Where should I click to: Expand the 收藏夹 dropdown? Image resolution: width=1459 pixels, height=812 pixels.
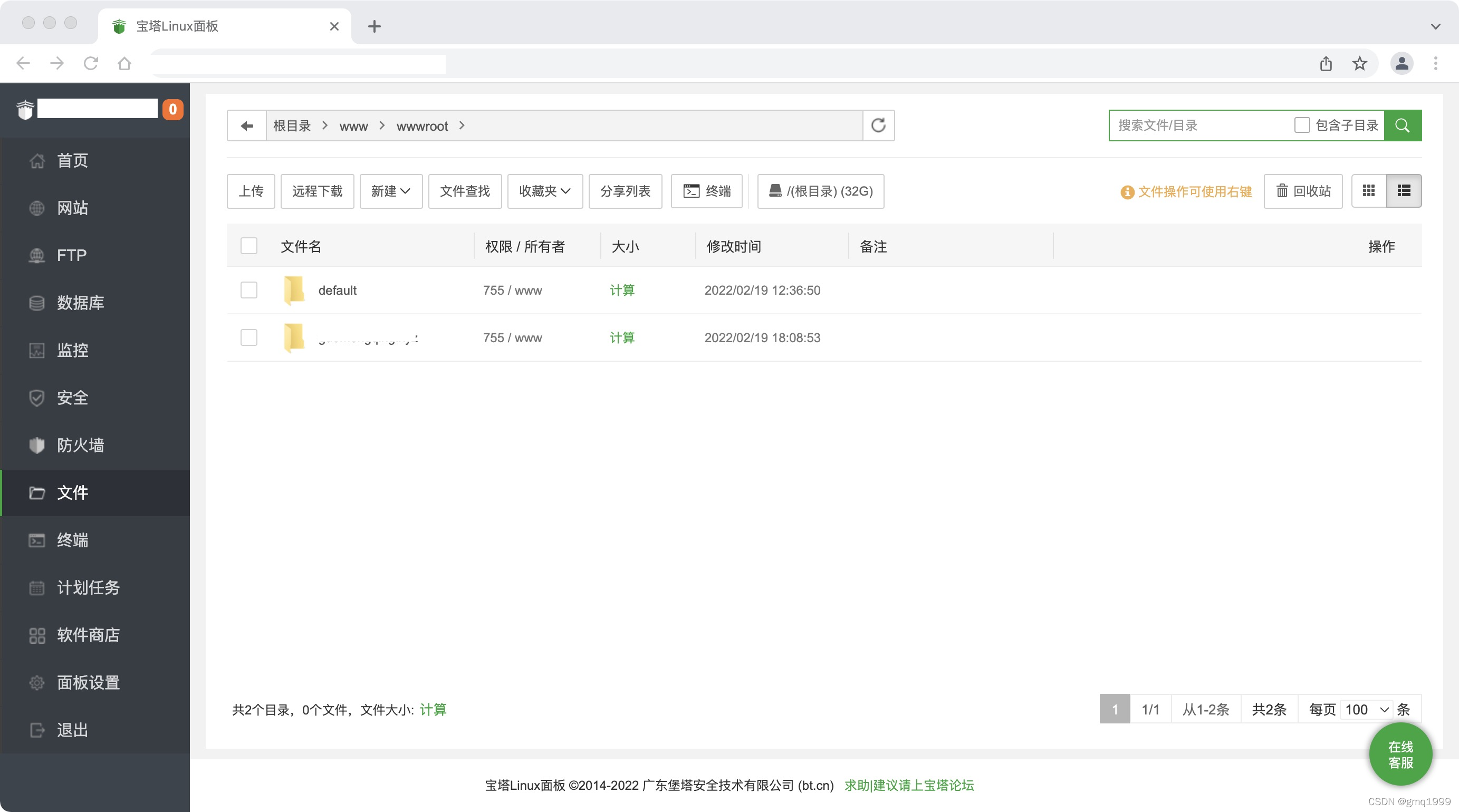(x=544, y=191)
